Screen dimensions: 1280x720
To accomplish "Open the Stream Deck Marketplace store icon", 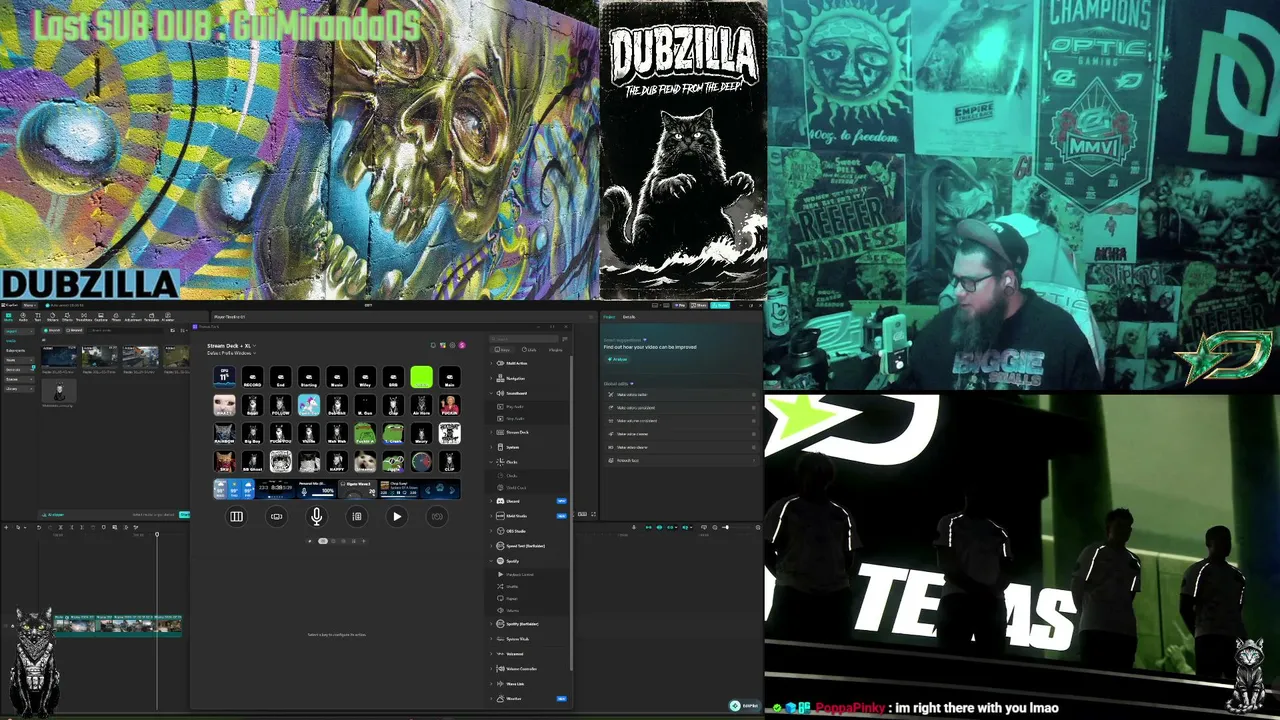I will click(x=443, y=345).
